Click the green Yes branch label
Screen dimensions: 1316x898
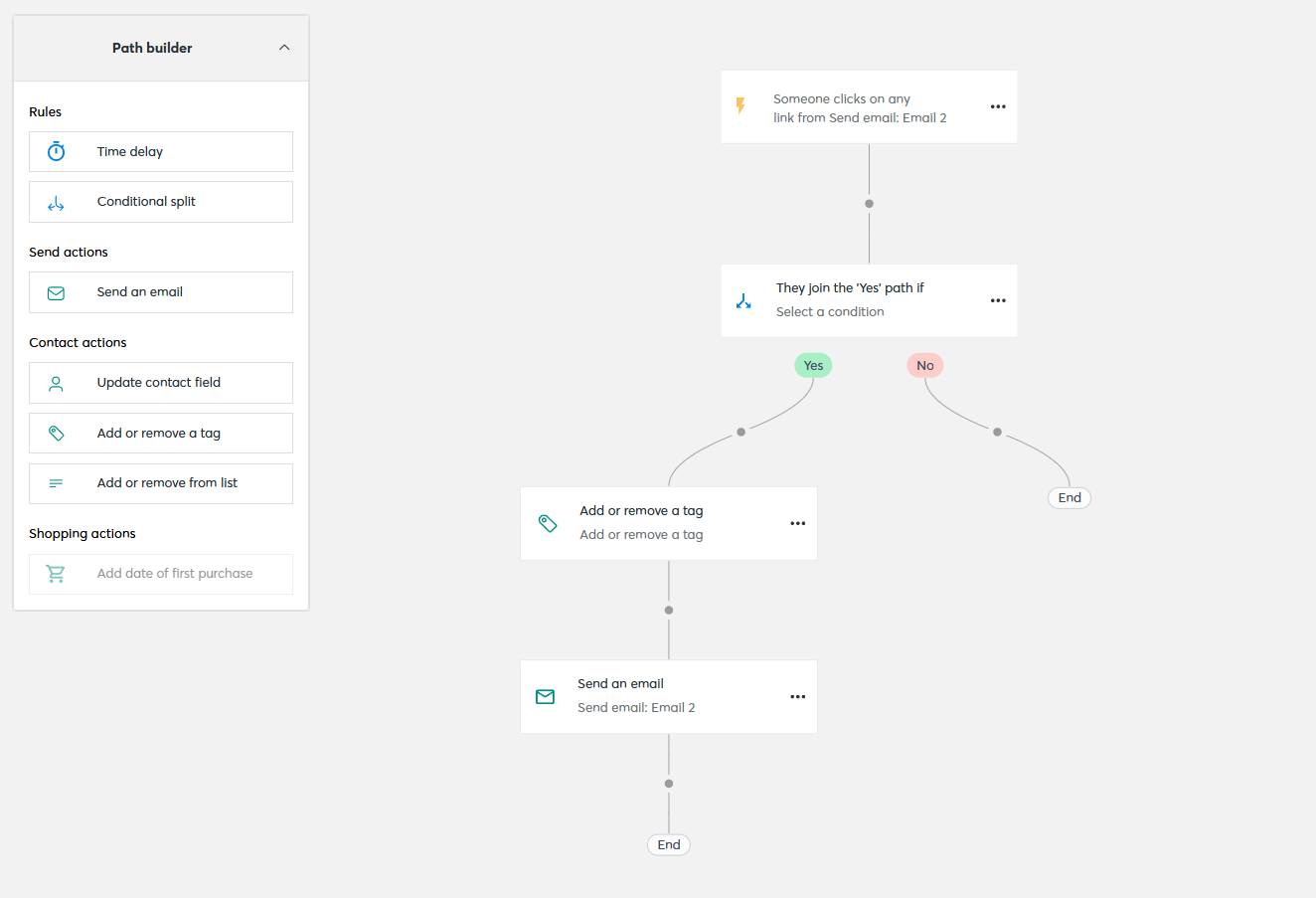pyautogui.click(x=813, y=366)
